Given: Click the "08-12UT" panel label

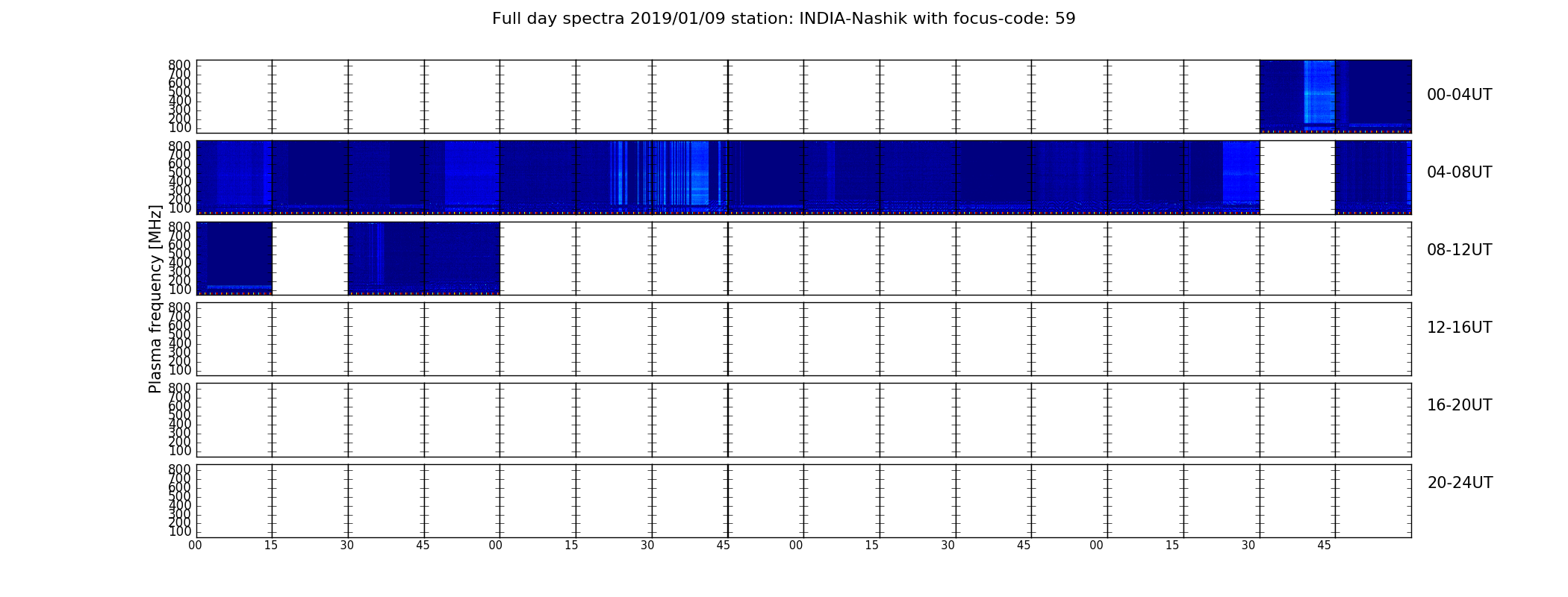Looking at the screenshot, I should [x=1460, y=250].
